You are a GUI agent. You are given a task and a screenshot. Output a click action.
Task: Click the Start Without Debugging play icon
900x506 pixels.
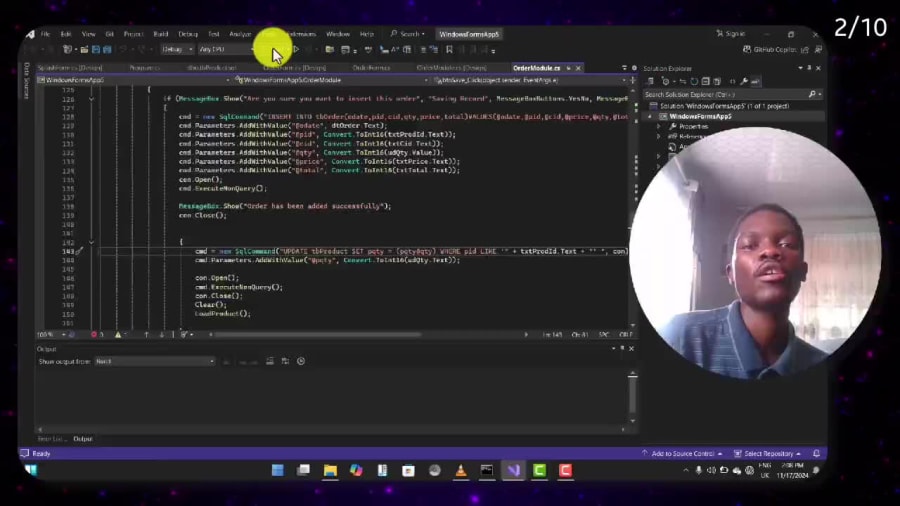(296, 50)
